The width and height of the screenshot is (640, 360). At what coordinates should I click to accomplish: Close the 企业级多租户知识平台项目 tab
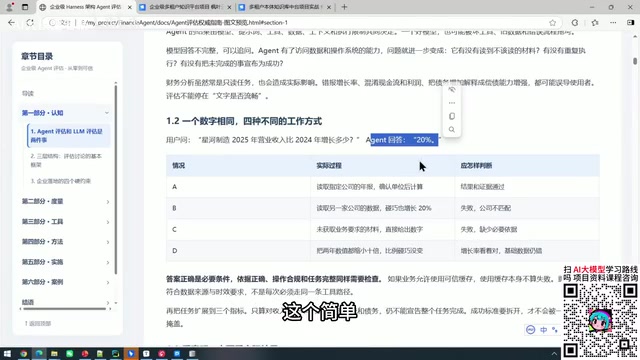229,7
